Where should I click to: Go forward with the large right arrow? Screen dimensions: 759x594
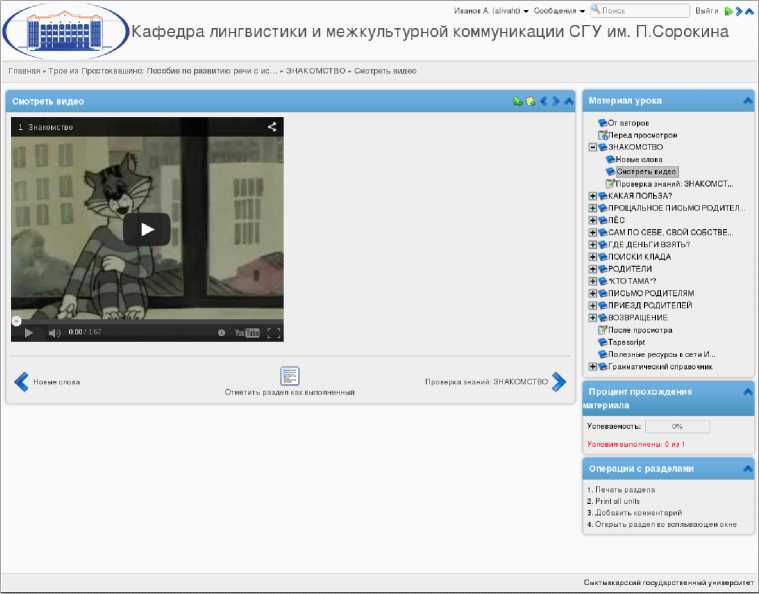tap(559, 382)
